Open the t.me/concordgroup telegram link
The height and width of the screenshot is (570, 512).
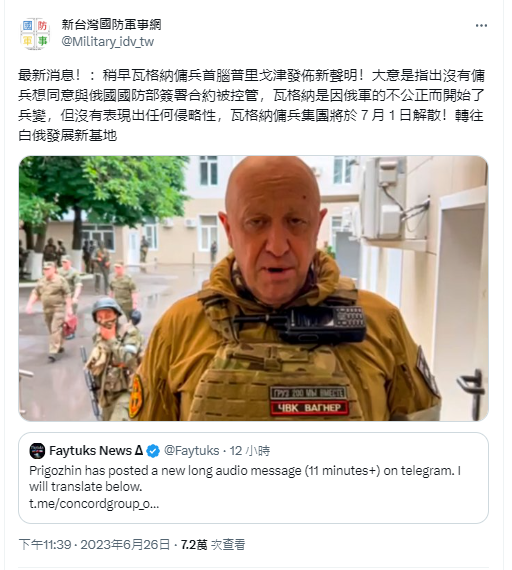point(94,504)
